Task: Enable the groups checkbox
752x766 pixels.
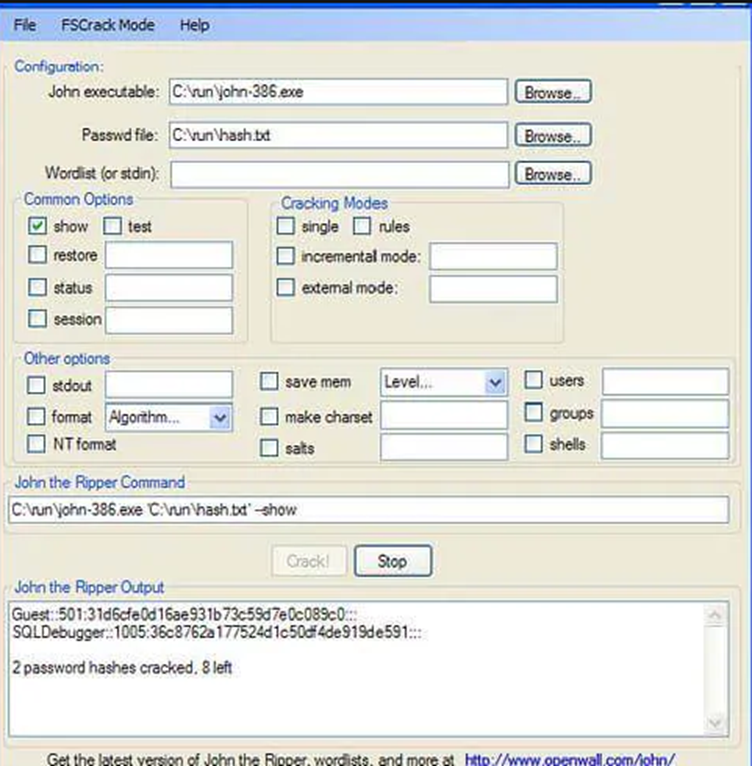Action: (x=534, y=412)
